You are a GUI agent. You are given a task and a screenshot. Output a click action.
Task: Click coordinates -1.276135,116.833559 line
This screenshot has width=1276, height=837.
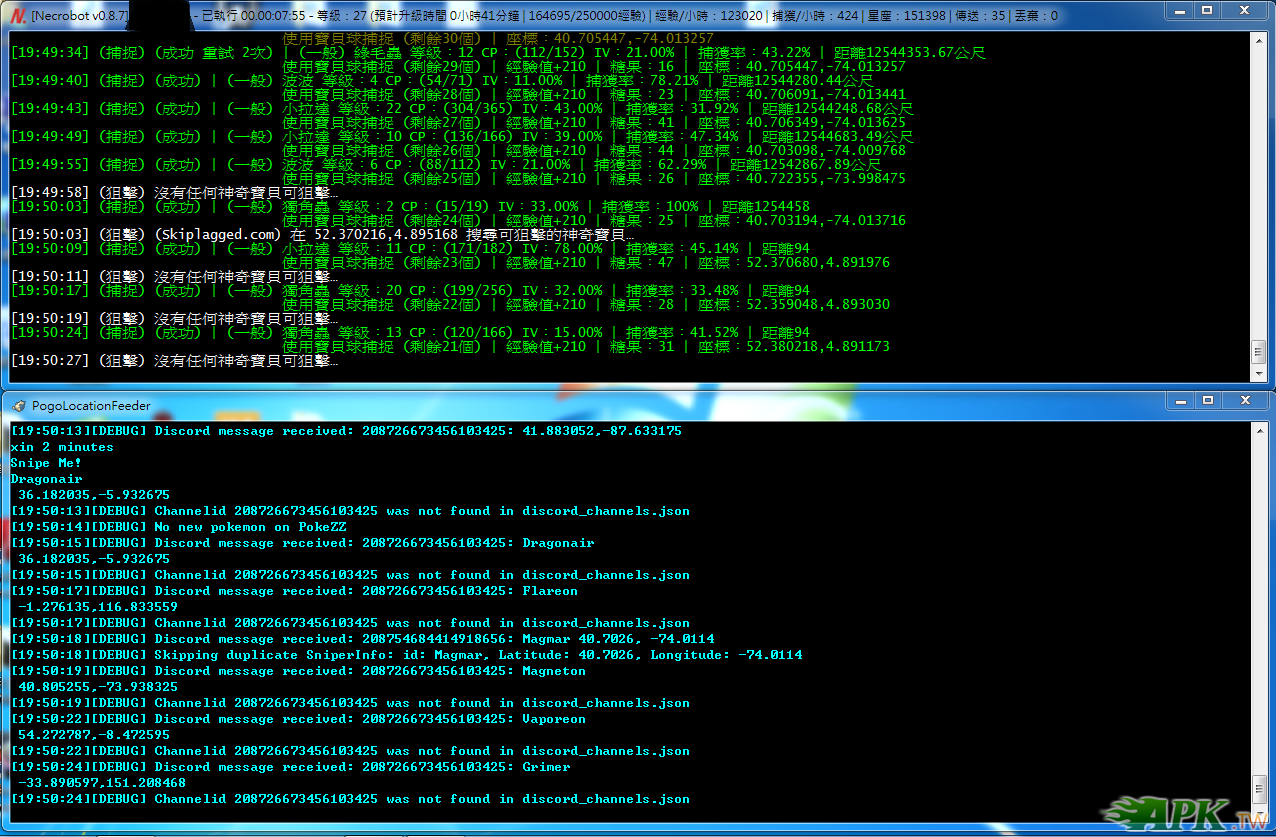click(98, 607)
